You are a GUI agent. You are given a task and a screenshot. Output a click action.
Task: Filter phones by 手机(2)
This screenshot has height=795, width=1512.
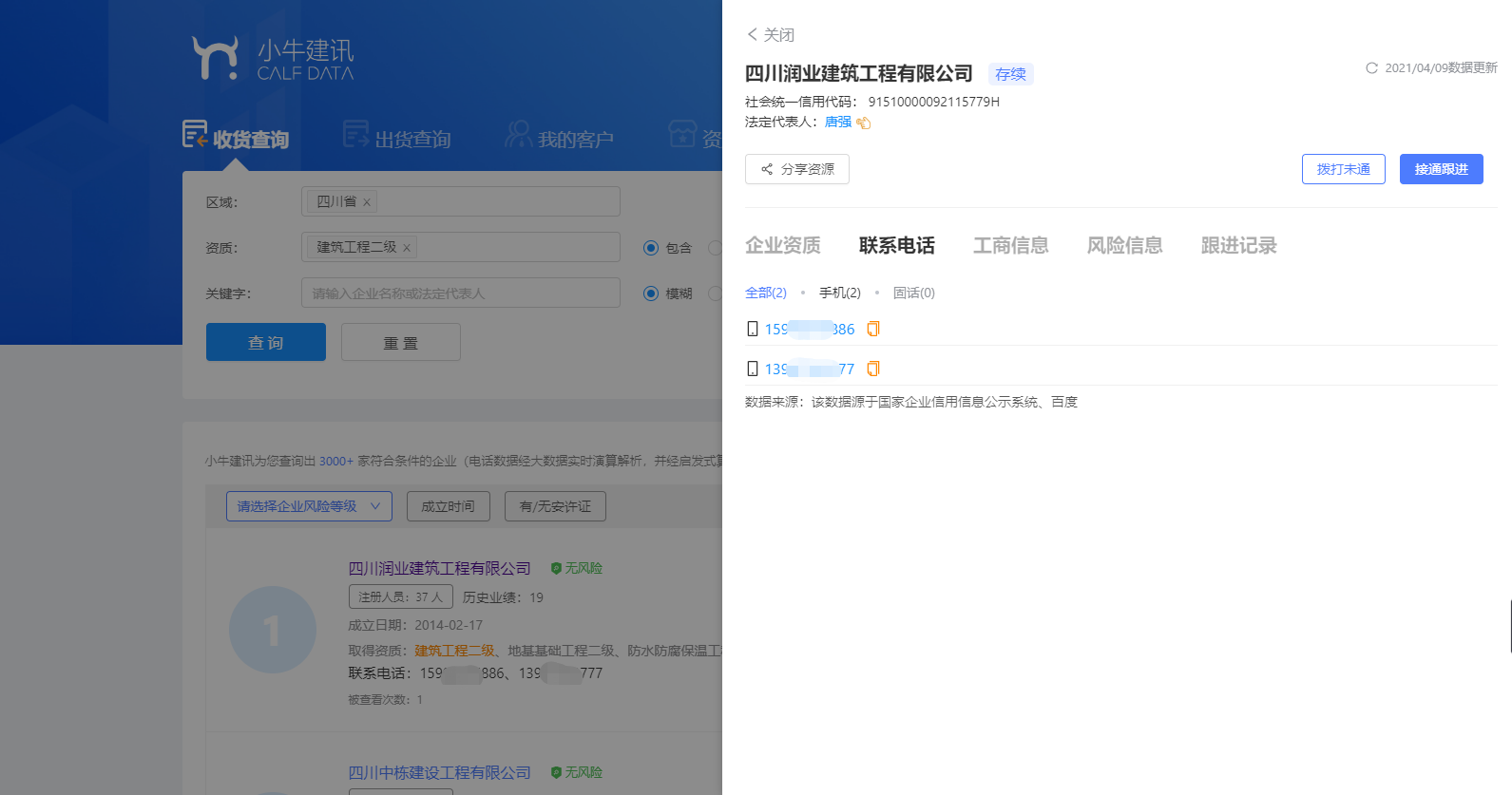click(x=840, y=293)
